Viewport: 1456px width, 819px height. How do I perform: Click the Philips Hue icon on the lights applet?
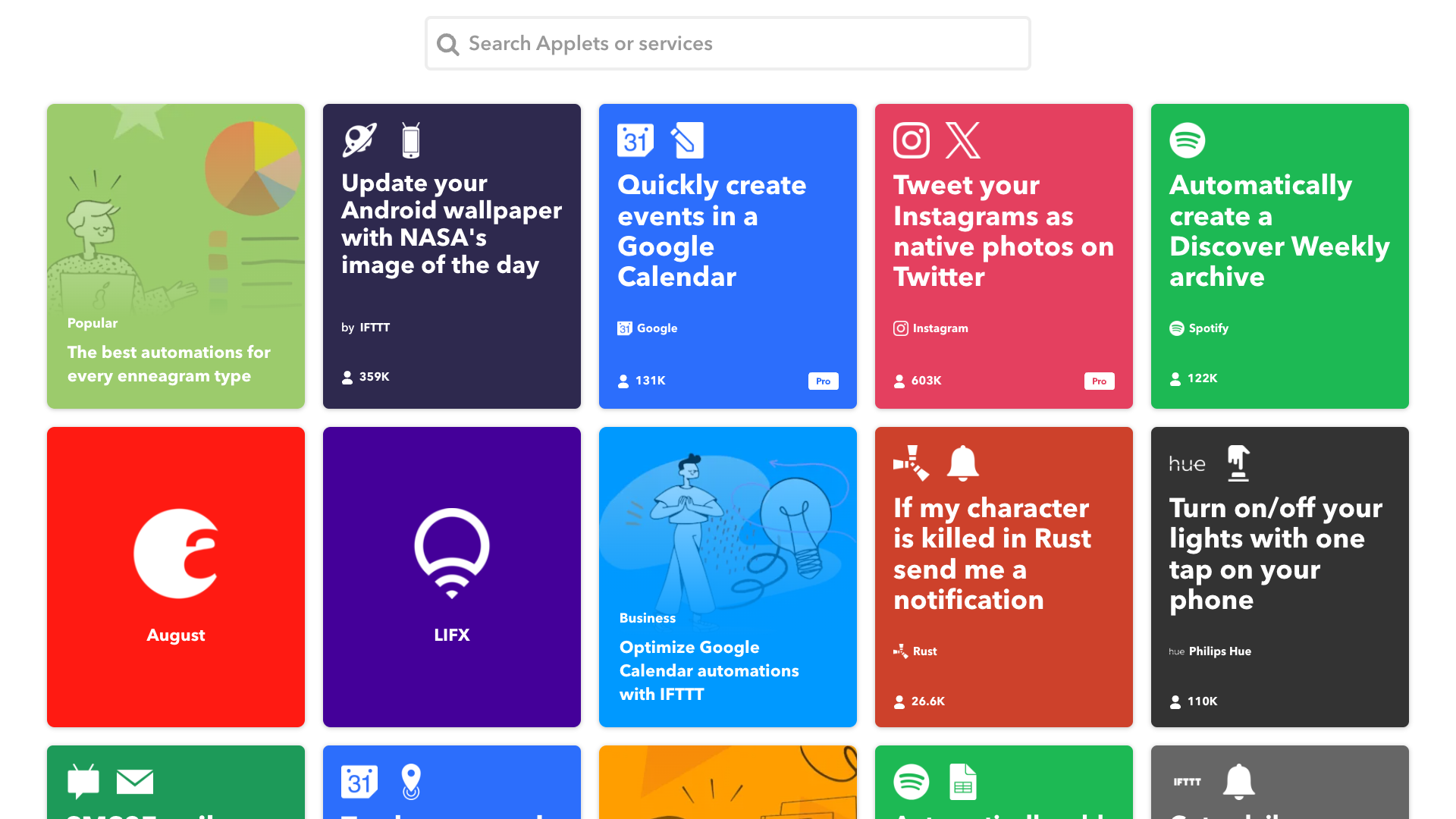(1187, 463)
